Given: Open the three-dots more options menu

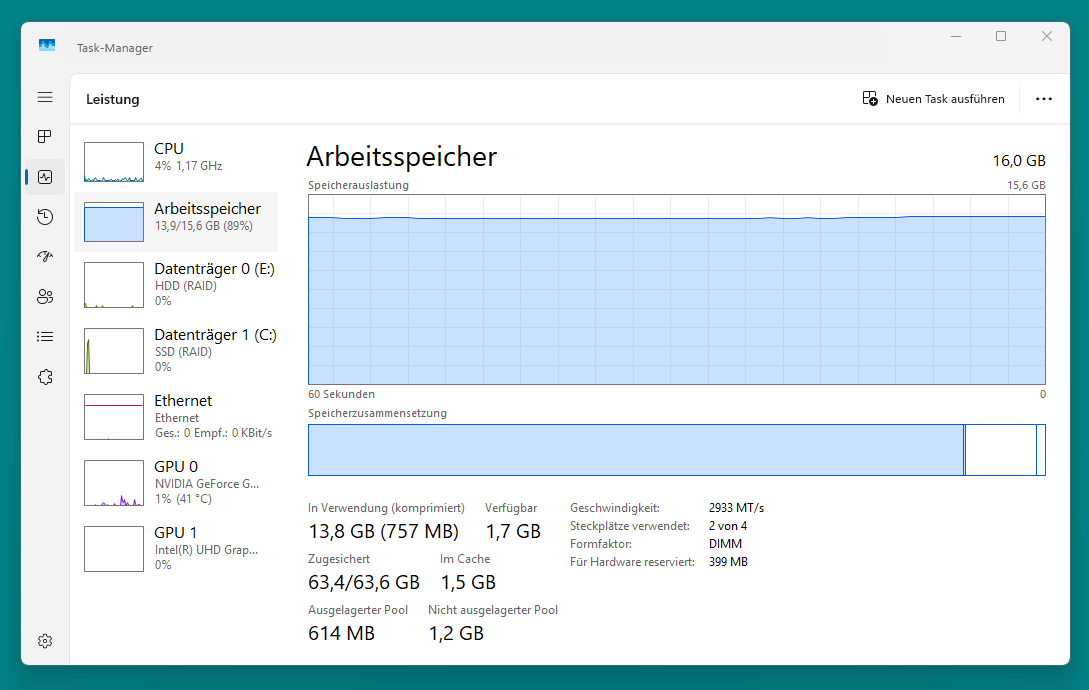Looking at the screenshot, I should pos(1044,99).
